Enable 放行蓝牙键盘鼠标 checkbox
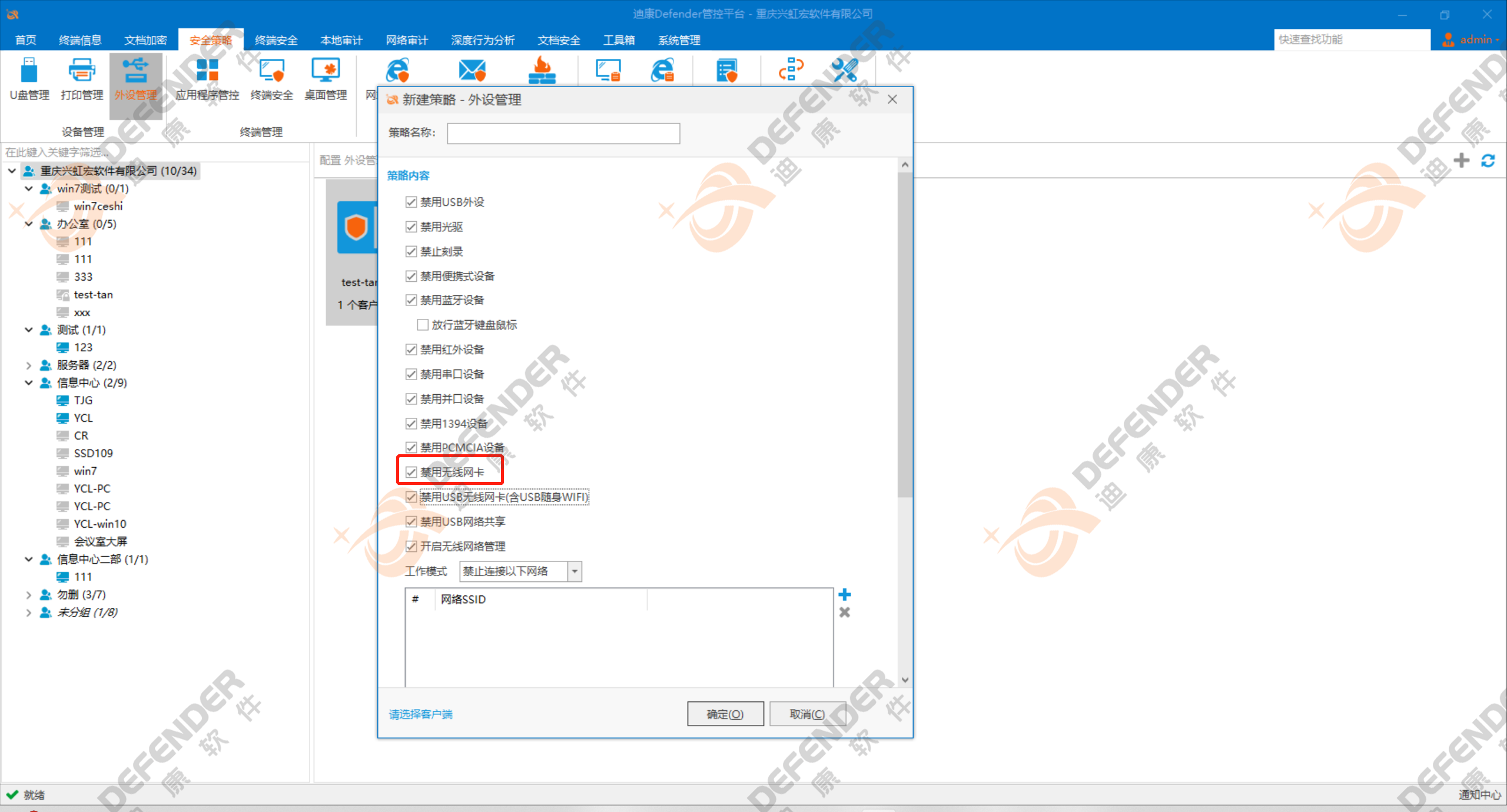The height and width of the screenshot is (812, 1507). point(422,325)
